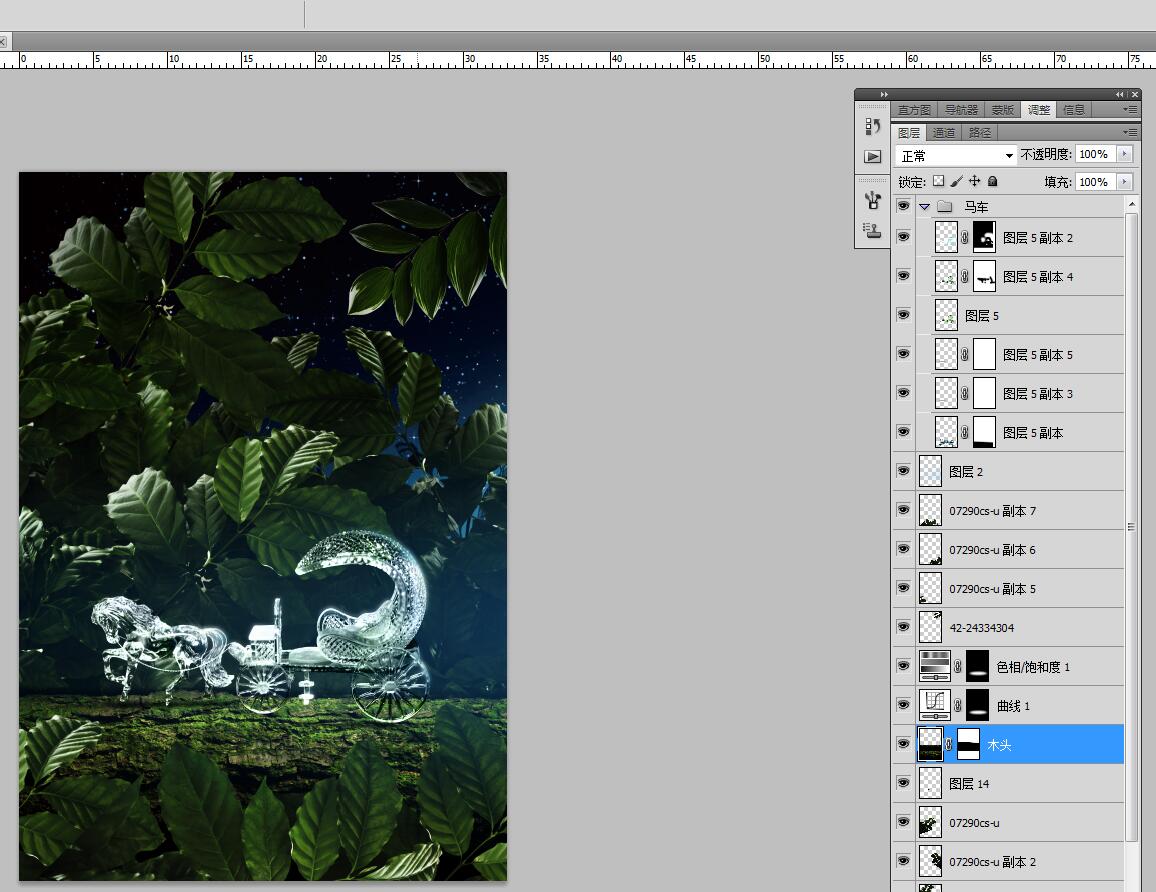Open the History panel icon in the dock

coord(872,127)
